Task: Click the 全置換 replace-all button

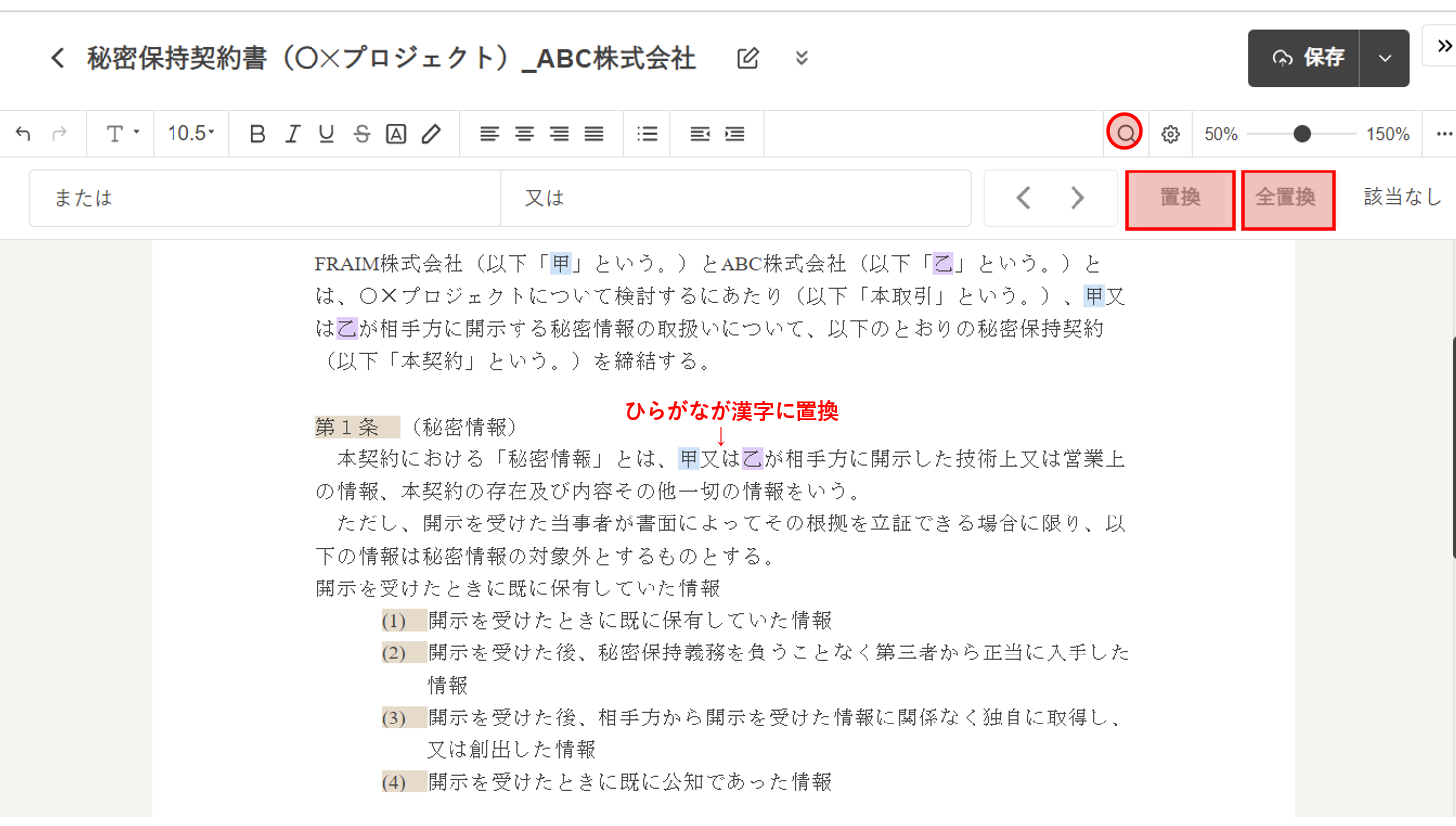Action: pyautogui.click(x=1286, y=198)
